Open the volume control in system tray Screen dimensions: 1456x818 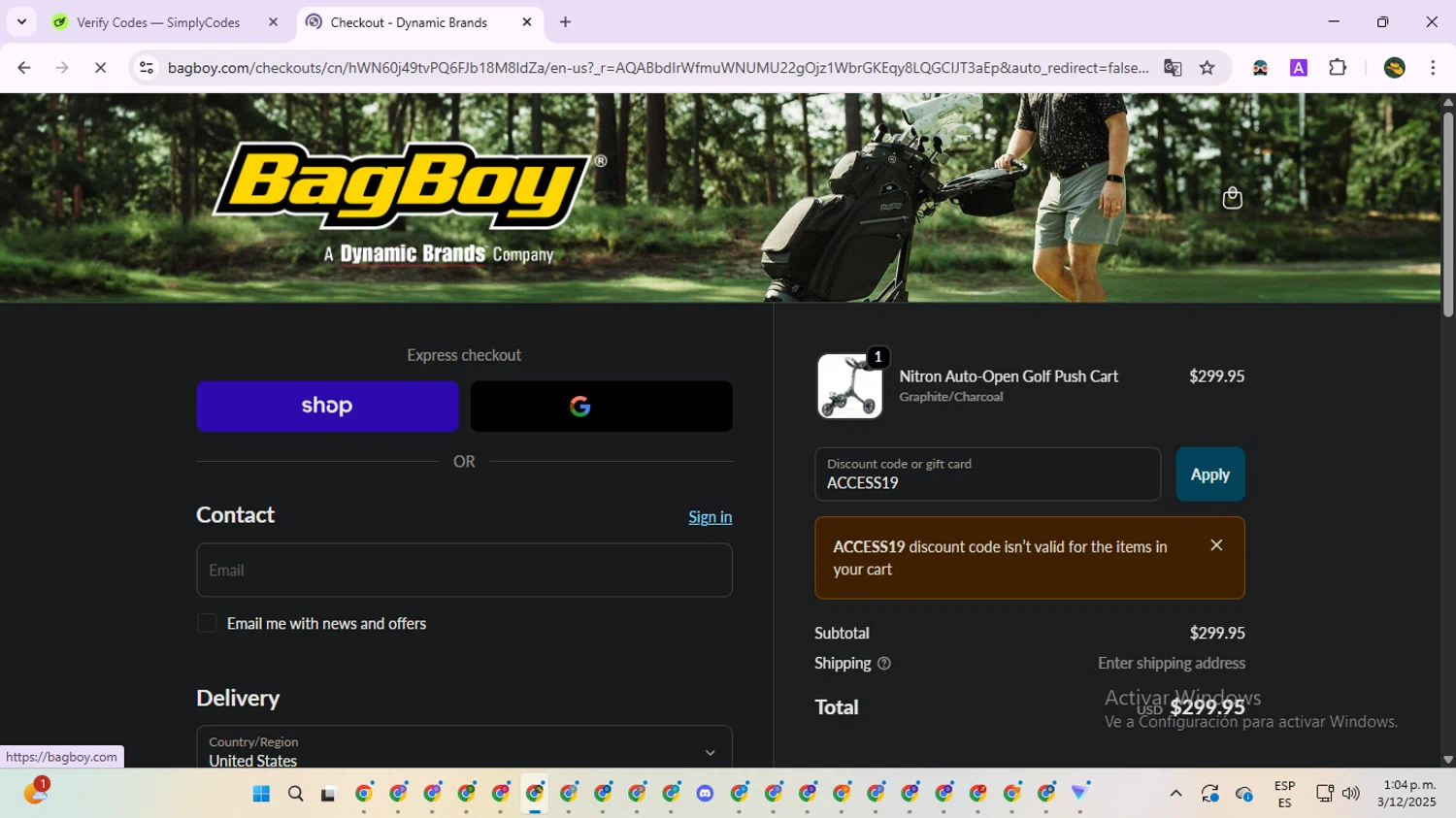[x=1350, y=794]
